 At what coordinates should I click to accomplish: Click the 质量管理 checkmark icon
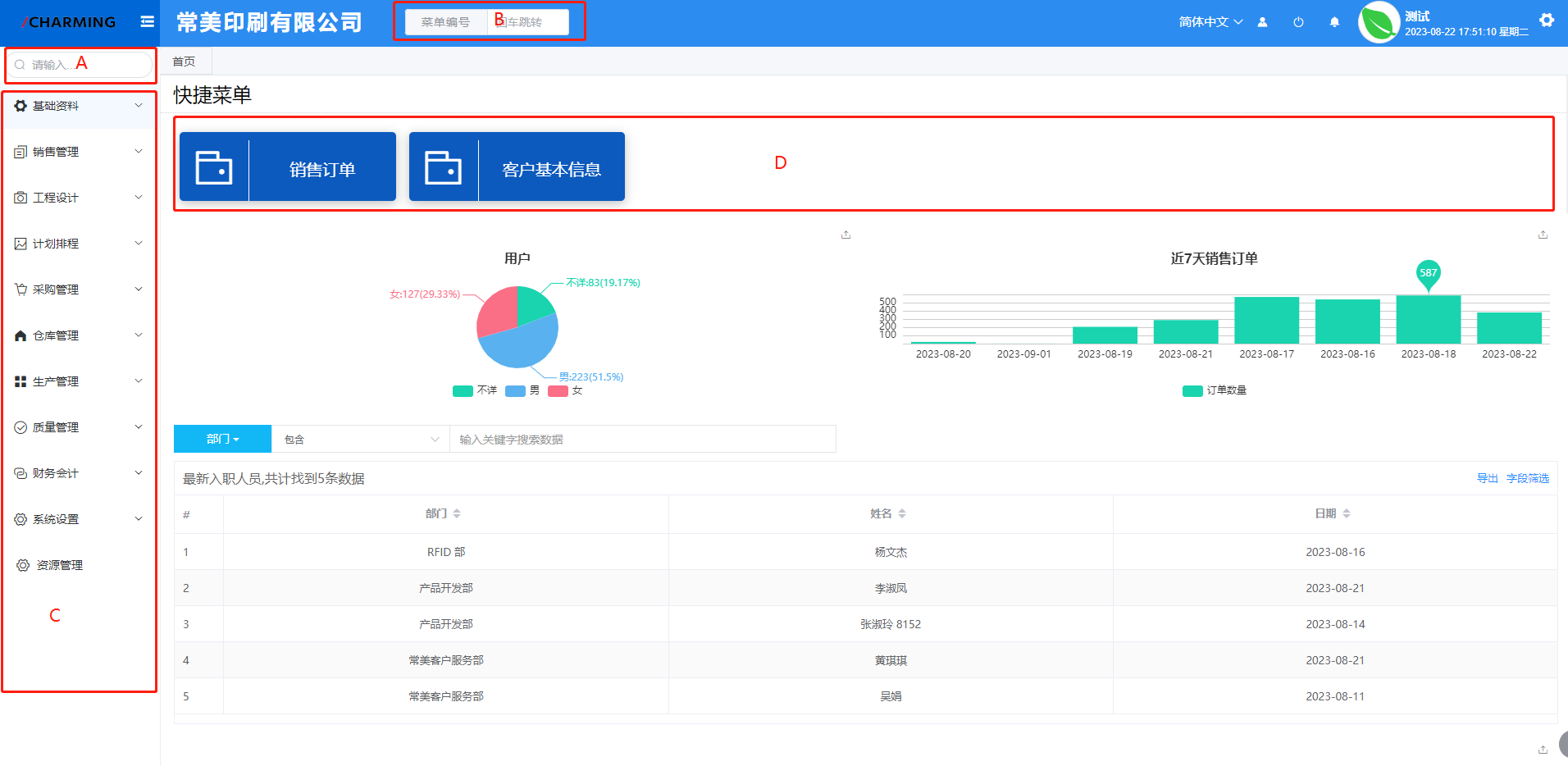tap(21, 427)
